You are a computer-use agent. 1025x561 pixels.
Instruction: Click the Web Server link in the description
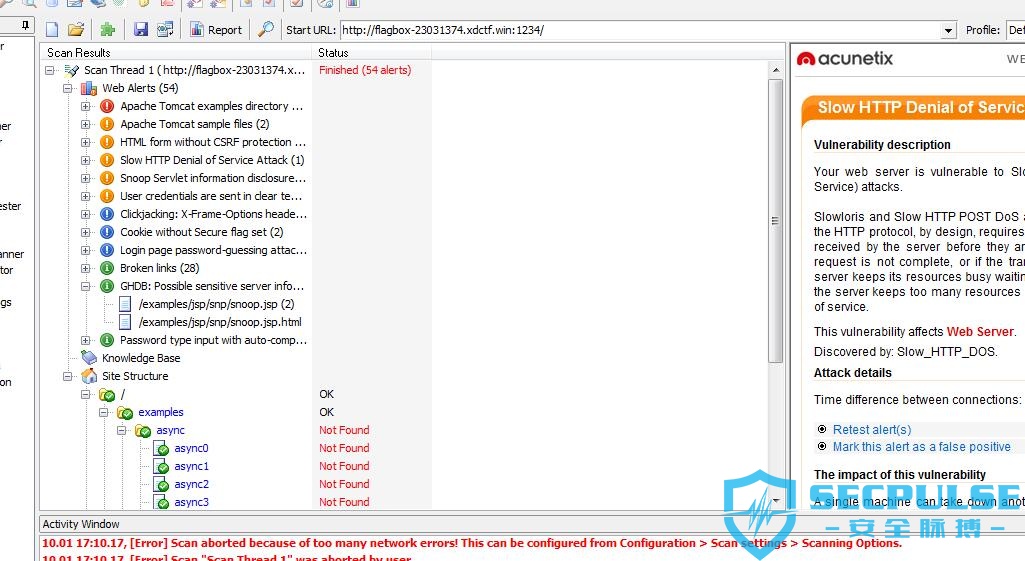tap(980, 332)
